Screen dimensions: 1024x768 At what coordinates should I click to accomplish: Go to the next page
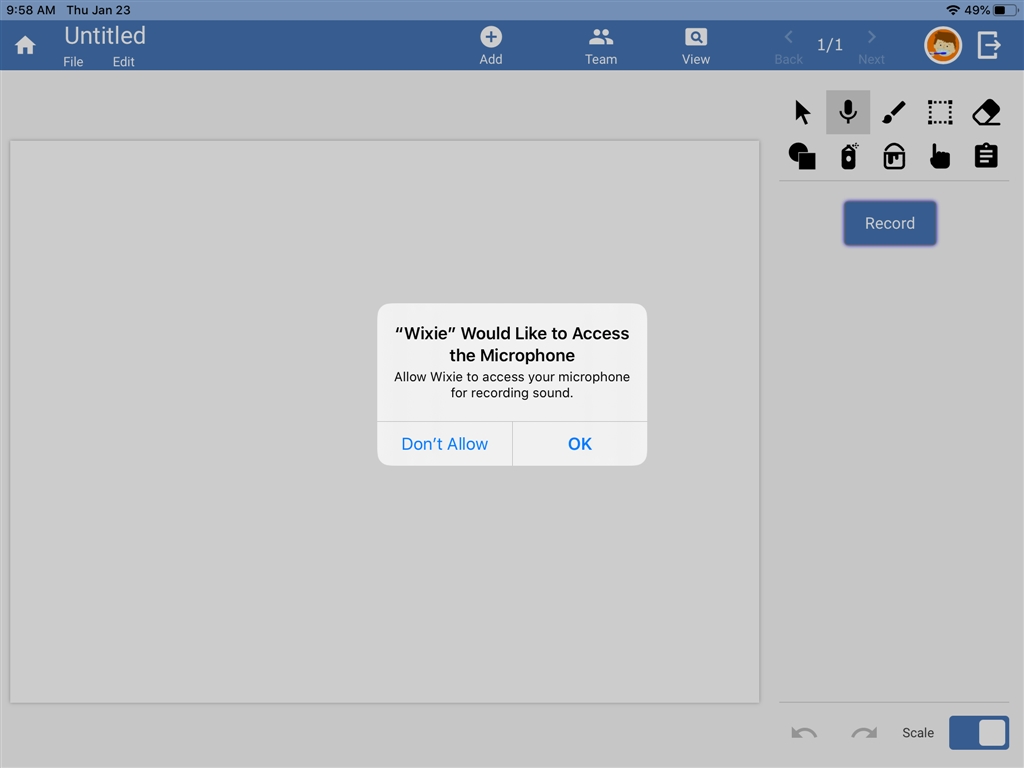pyautogui.click(x=871, y=46)
